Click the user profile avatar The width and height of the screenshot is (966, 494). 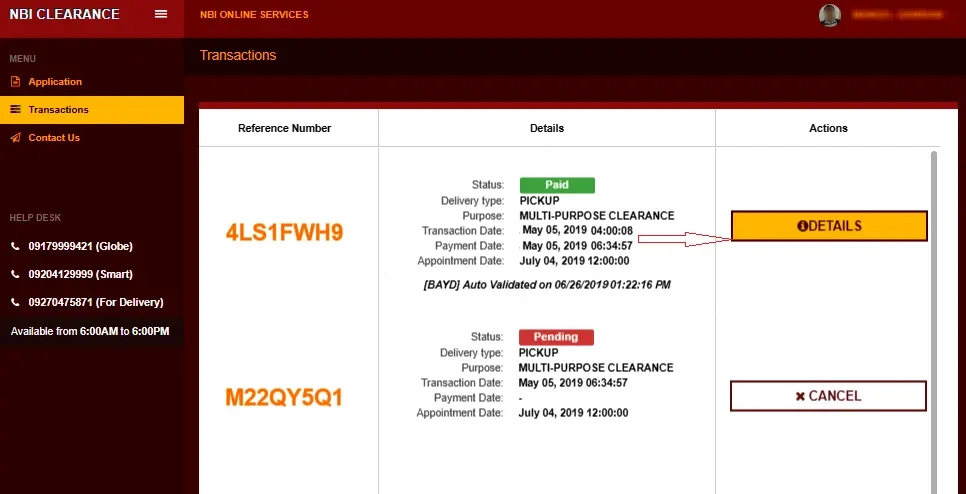tap(830, 15)
